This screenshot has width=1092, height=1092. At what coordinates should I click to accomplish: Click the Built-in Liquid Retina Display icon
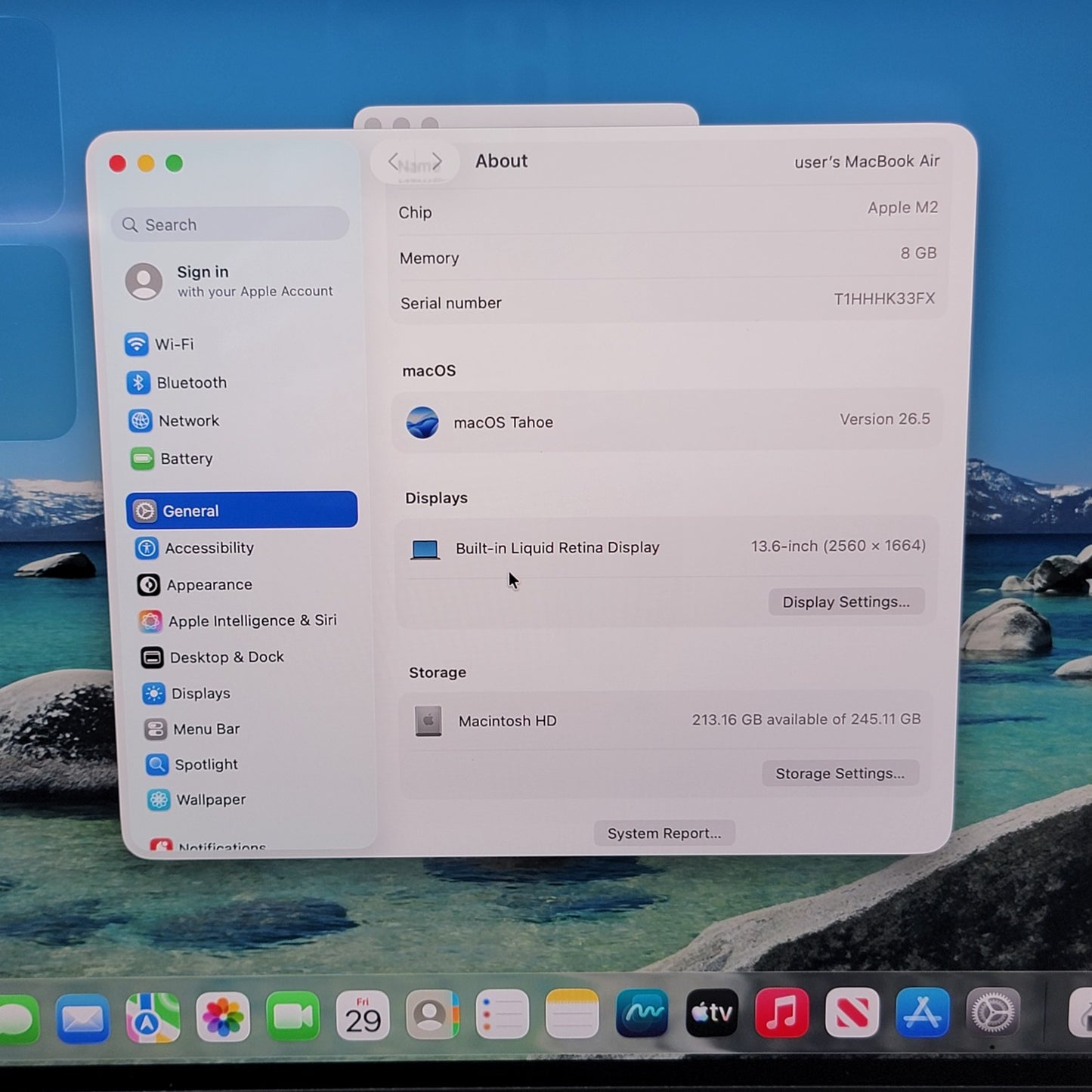(x=425, y=549)
